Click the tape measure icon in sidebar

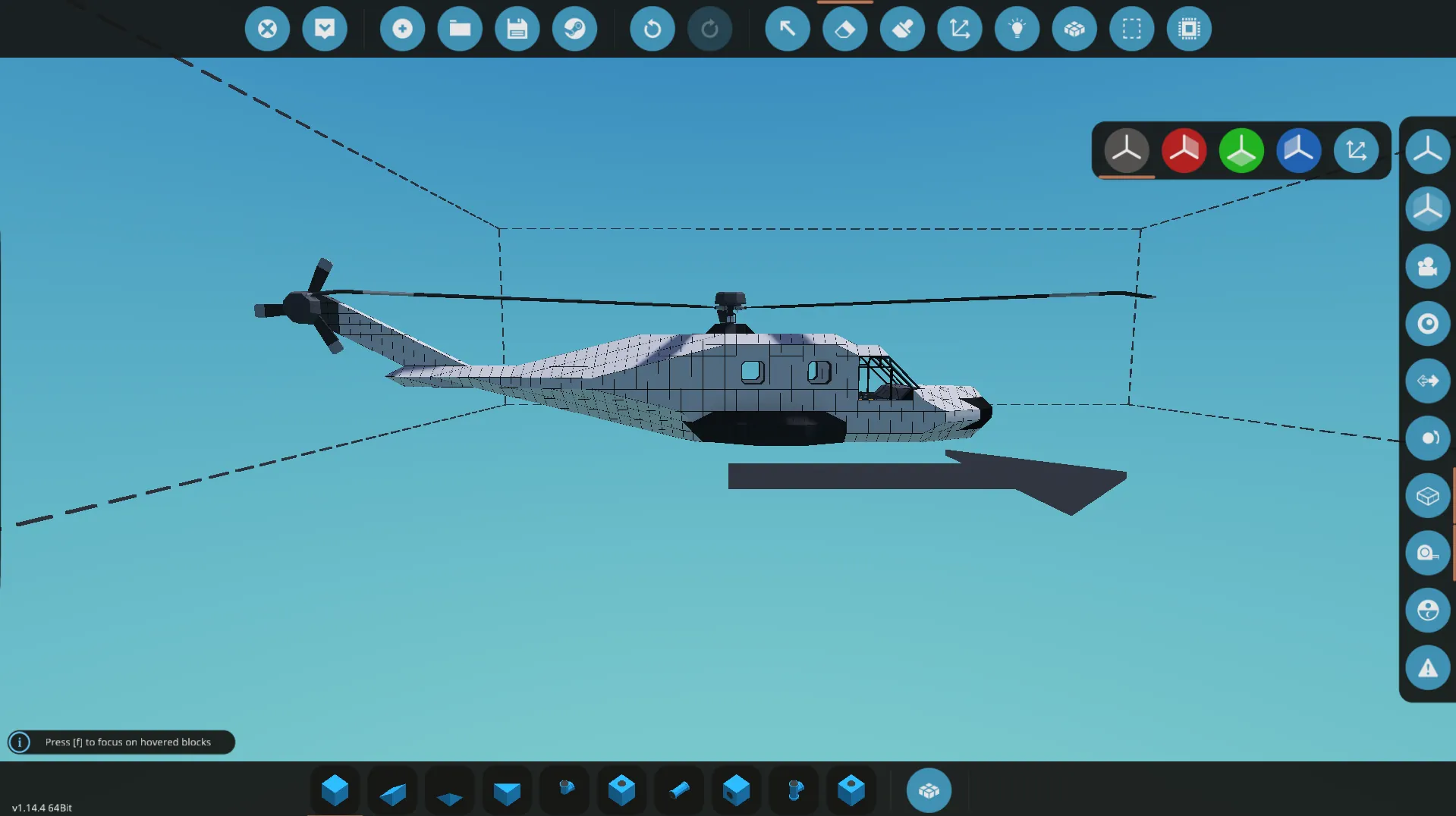(1427, 553)
